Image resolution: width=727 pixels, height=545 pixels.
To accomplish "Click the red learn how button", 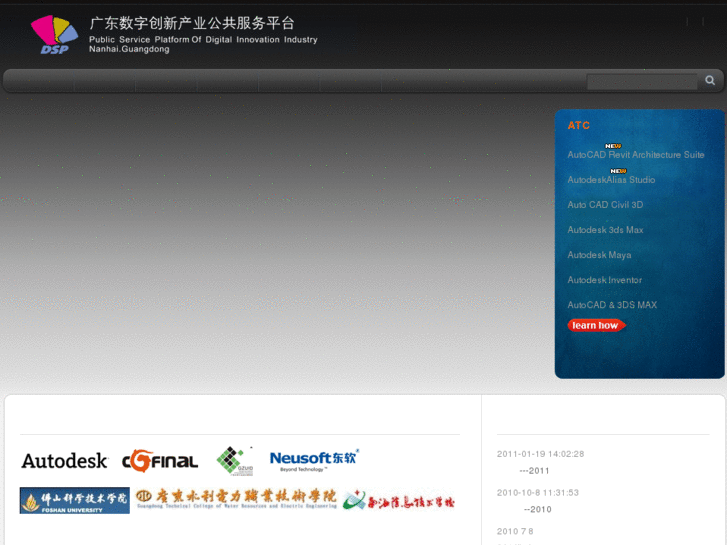I will click(x=596, y=326).
